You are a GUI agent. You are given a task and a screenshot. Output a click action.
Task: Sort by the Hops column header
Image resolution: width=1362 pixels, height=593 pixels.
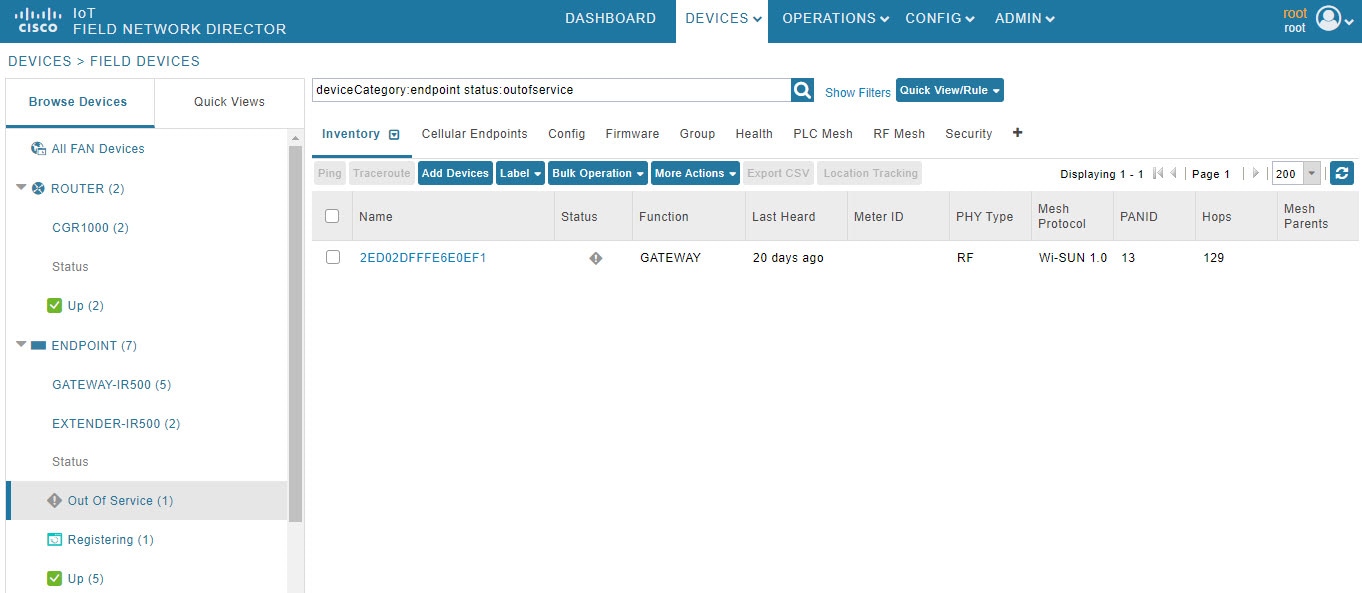[x=1236, y=216]
